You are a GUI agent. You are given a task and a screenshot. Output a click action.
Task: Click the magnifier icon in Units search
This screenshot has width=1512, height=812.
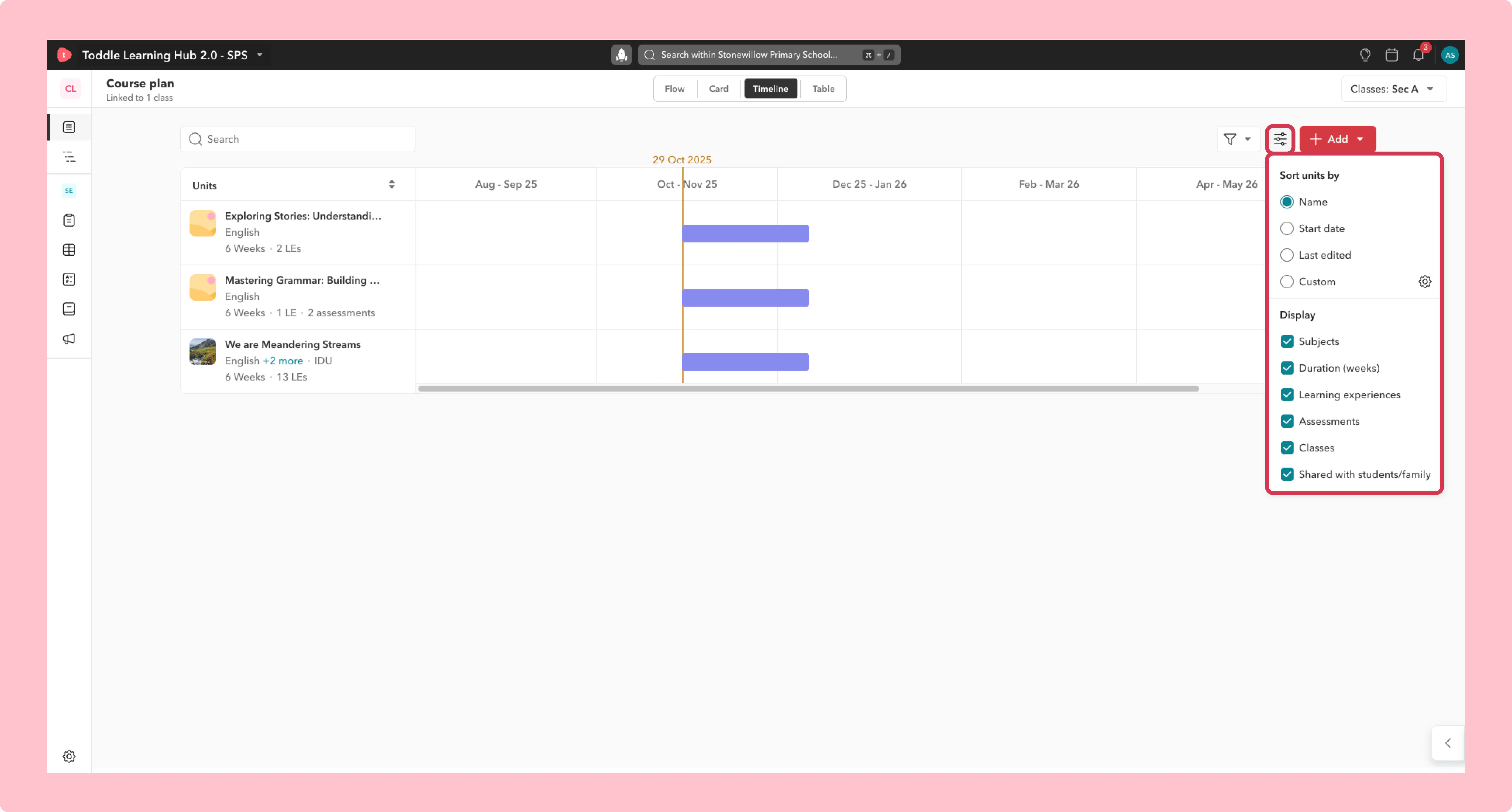point(195,139)
